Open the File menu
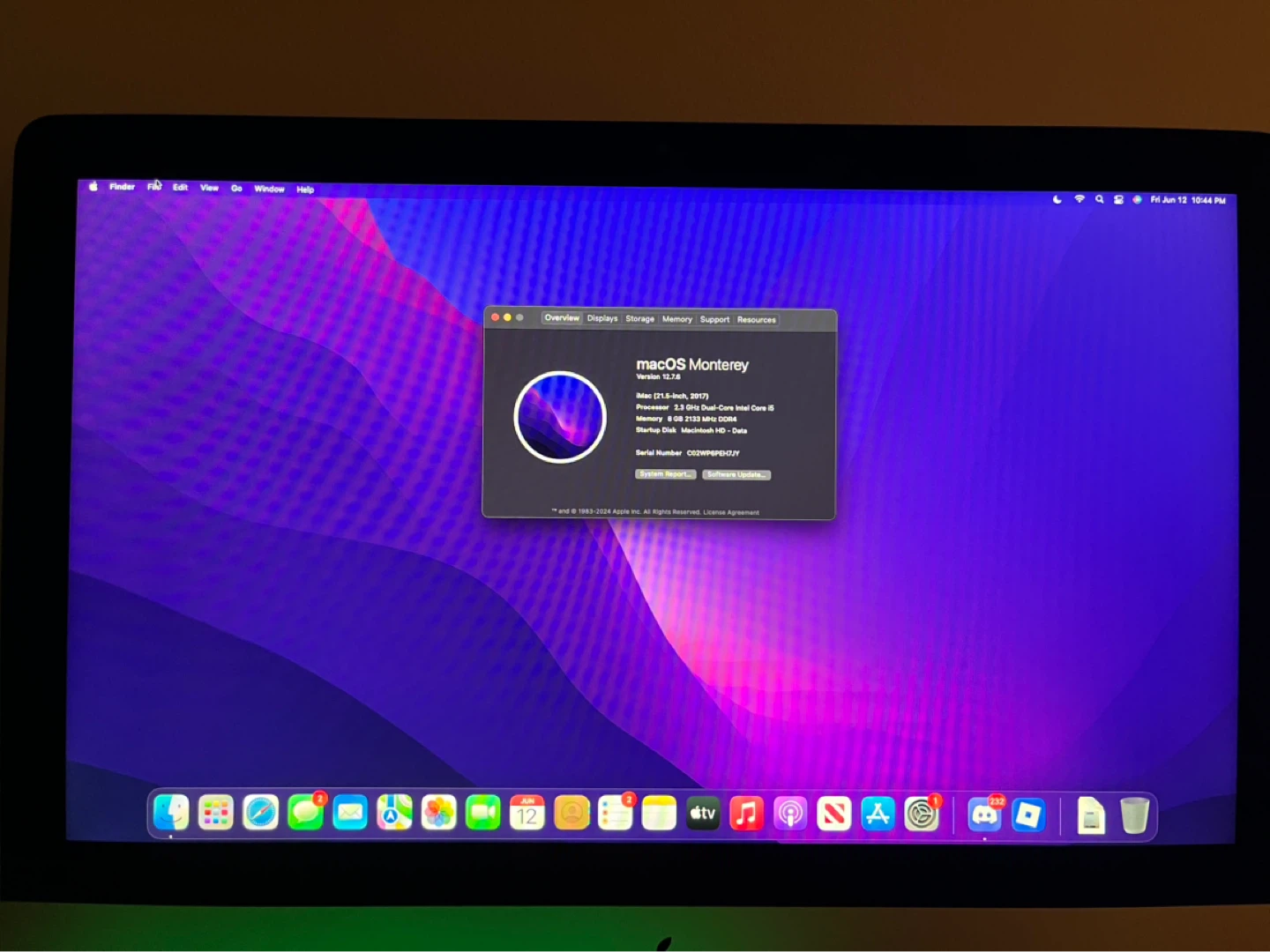1270x952 pixels. point(154,187)
